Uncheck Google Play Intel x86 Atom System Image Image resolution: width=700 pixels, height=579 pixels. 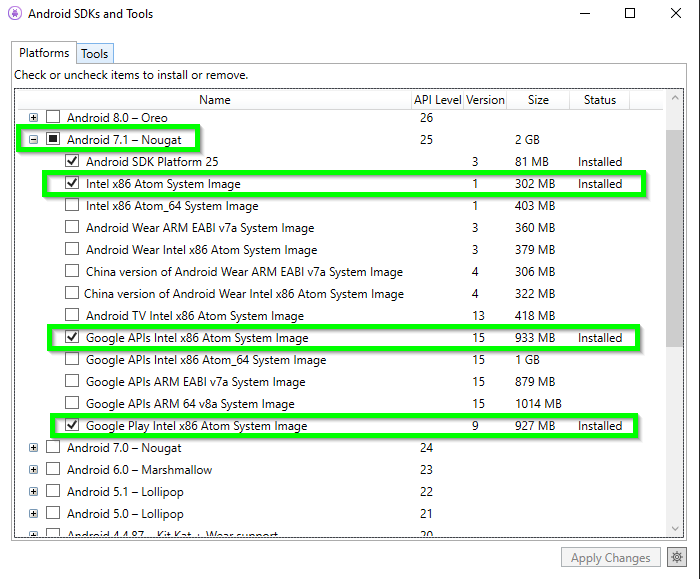click(x=72, y=425)
